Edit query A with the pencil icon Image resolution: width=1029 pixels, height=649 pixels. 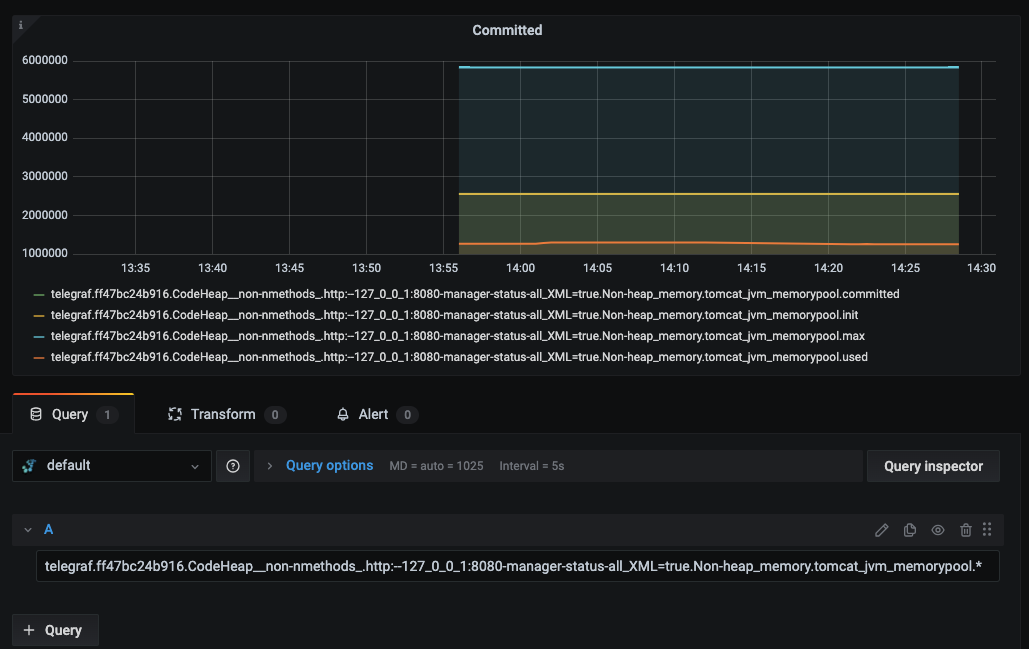click(881, 530)
